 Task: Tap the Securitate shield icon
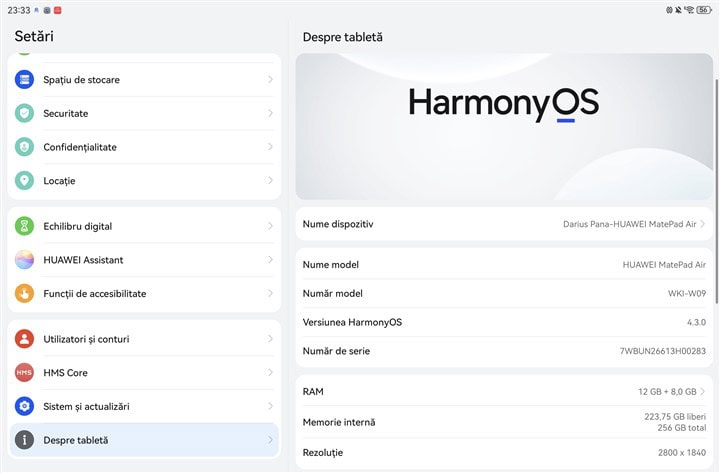24,113
